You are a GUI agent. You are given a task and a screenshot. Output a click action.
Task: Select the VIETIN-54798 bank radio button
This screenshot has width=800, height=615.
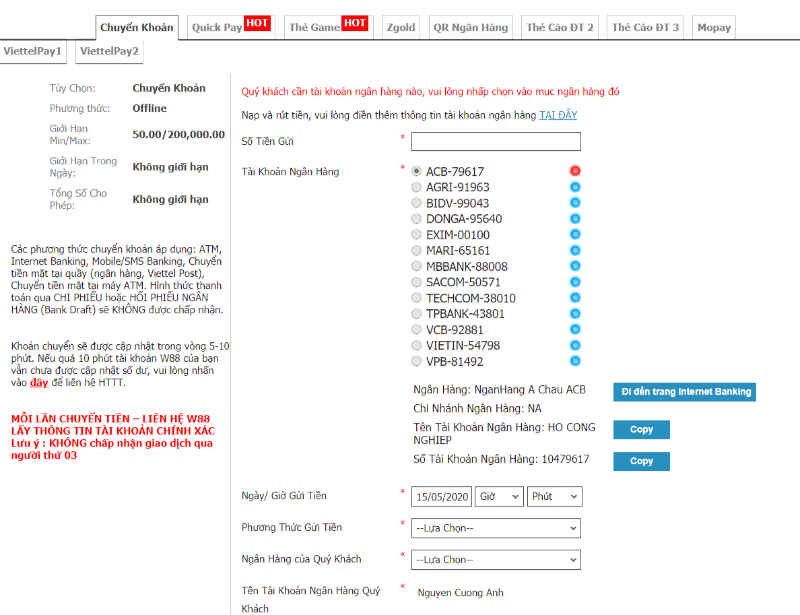417,345
